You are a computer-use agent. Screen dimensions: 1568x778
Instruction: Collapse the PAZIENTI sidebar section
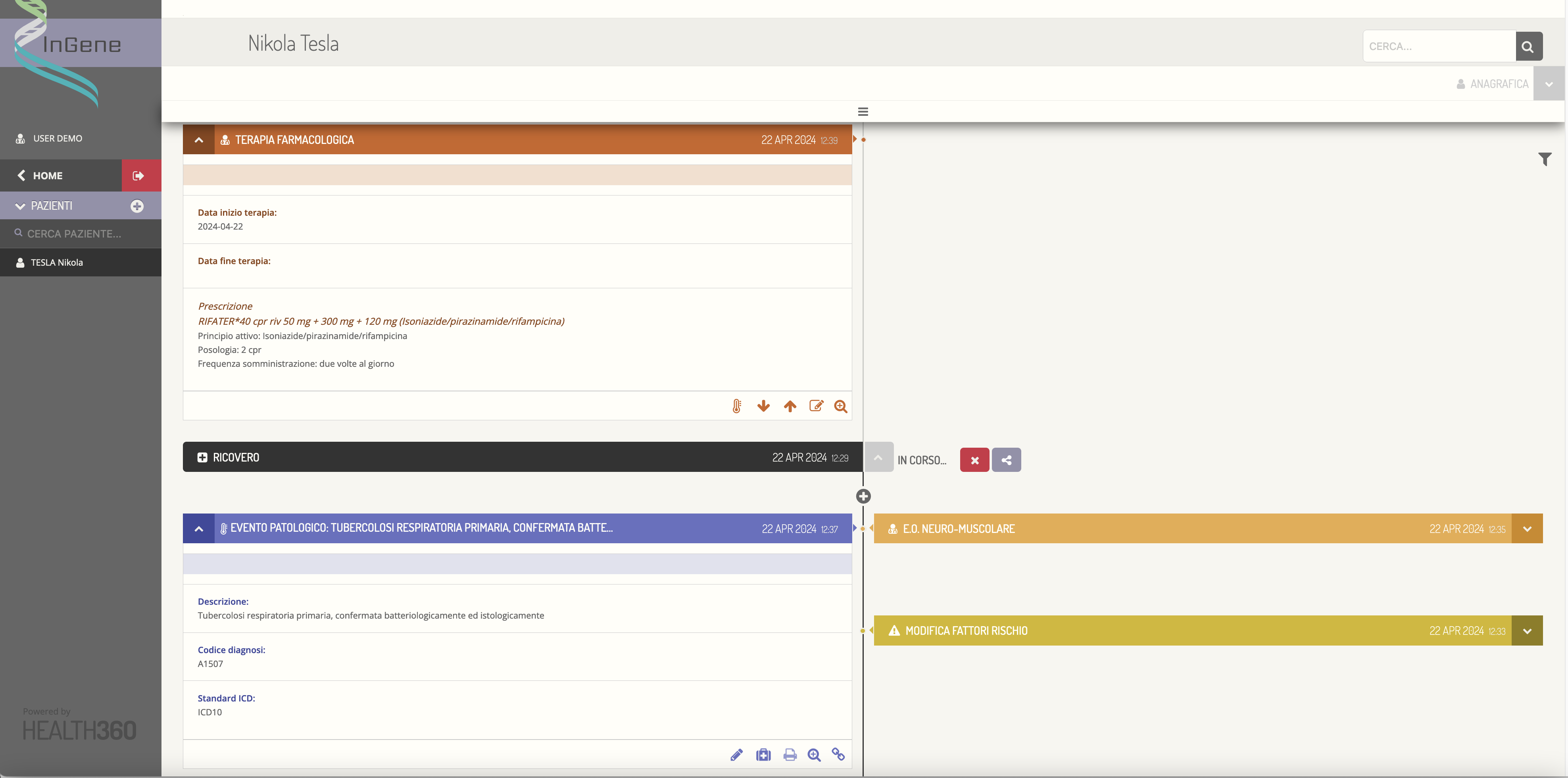point(20,206)
